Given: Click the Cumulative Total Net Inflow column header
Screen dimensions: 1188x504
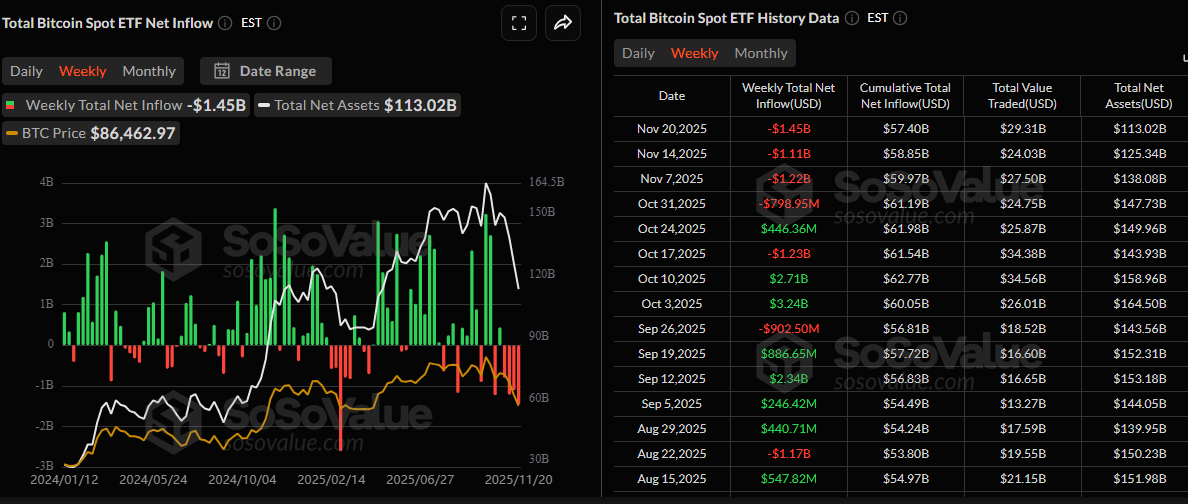Looking at the screenshot, I should pyautogui.click(x=905, y=96).
